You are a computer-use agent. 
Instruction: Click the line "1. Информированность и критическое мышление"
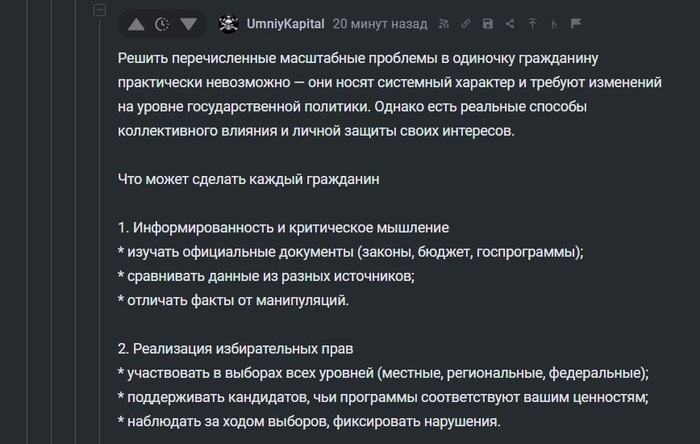pos(282,227)
